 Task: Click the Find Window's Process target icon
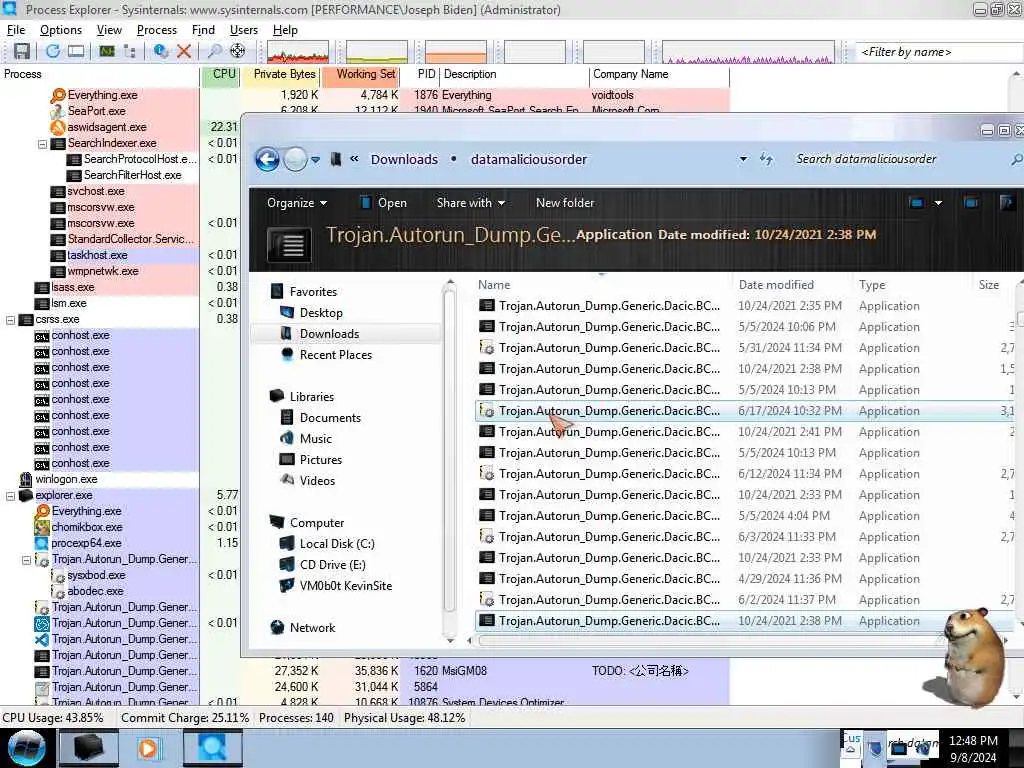pyautogui.click(x=238, y=51)
